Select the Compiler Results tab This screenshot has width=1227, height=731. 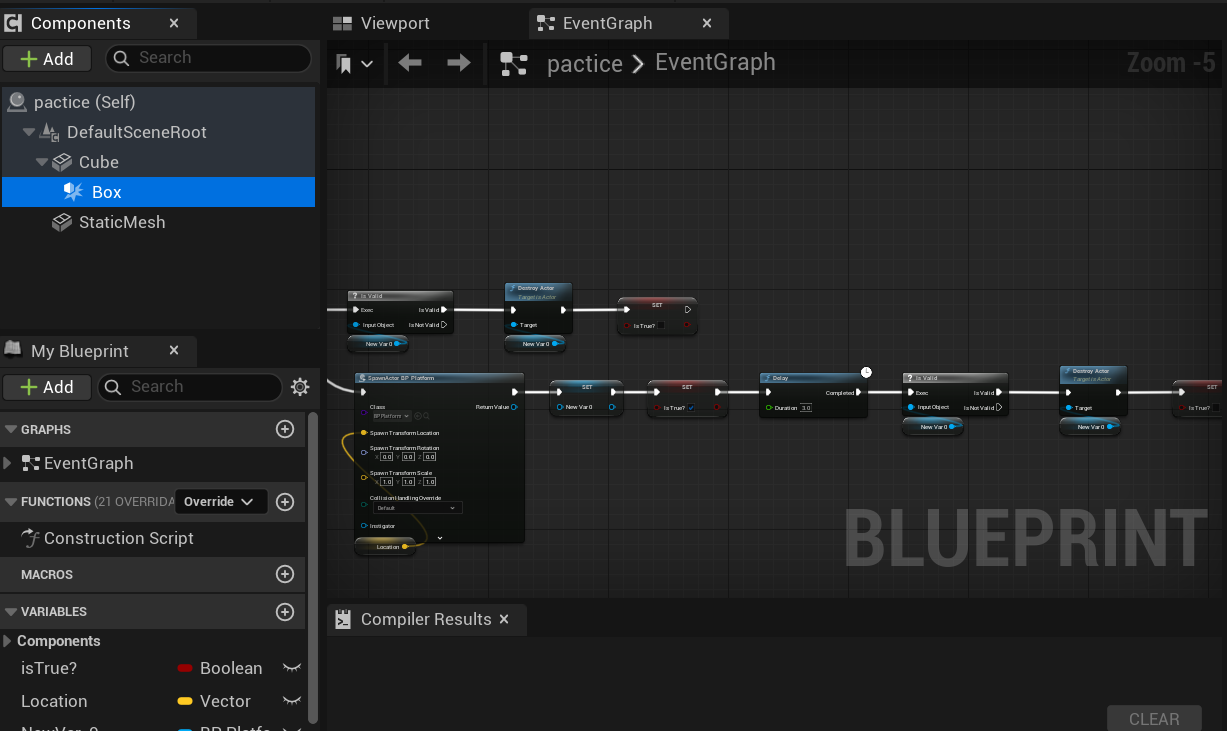coord(425,619)
